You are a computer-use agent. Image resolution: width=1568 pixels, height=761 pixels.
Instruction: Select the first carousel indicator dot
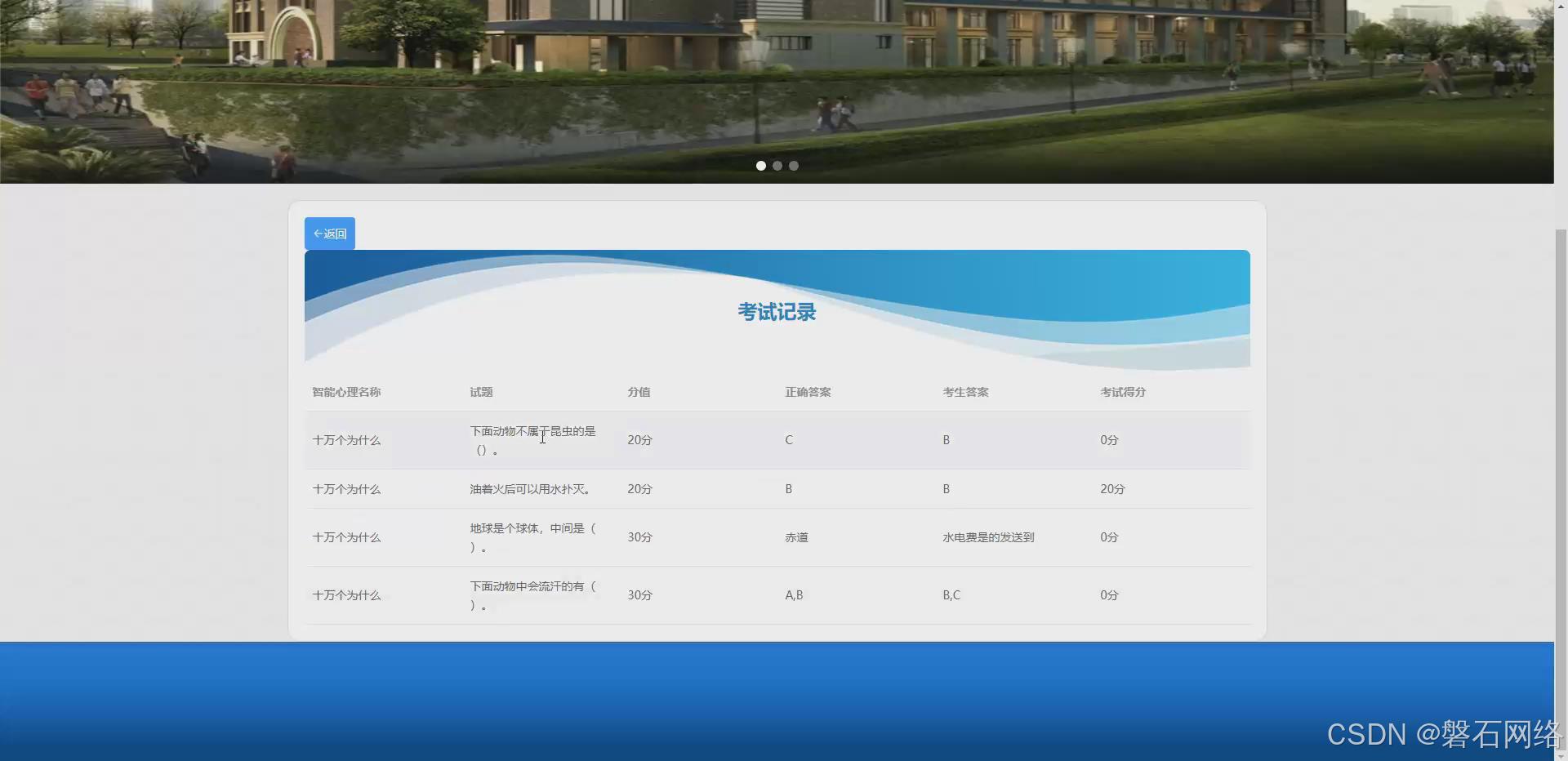click(x=761, y=166)
